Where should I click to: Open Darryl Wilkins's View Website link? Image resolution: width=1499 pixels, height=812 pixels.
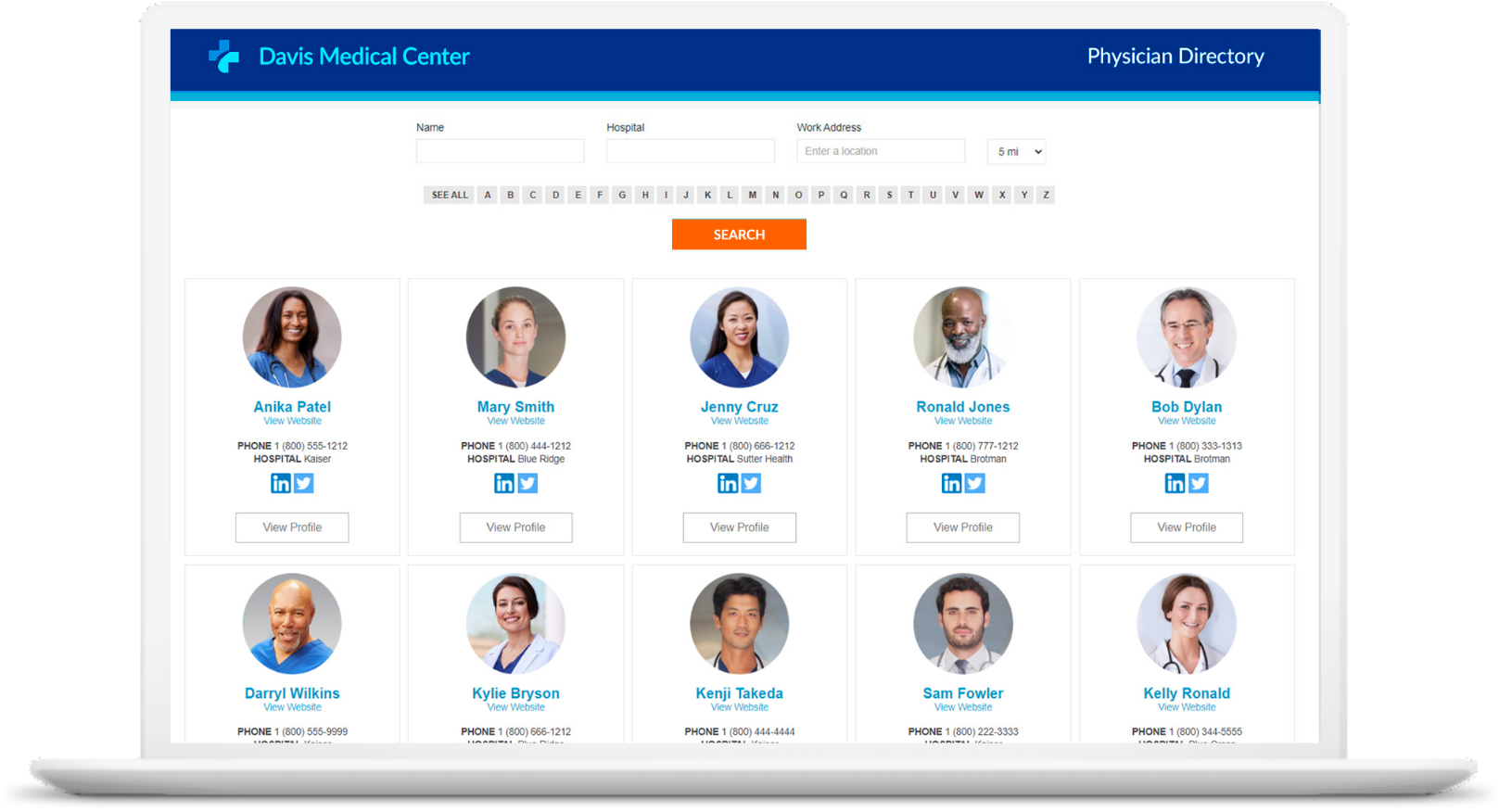click(x=292, y=707)
